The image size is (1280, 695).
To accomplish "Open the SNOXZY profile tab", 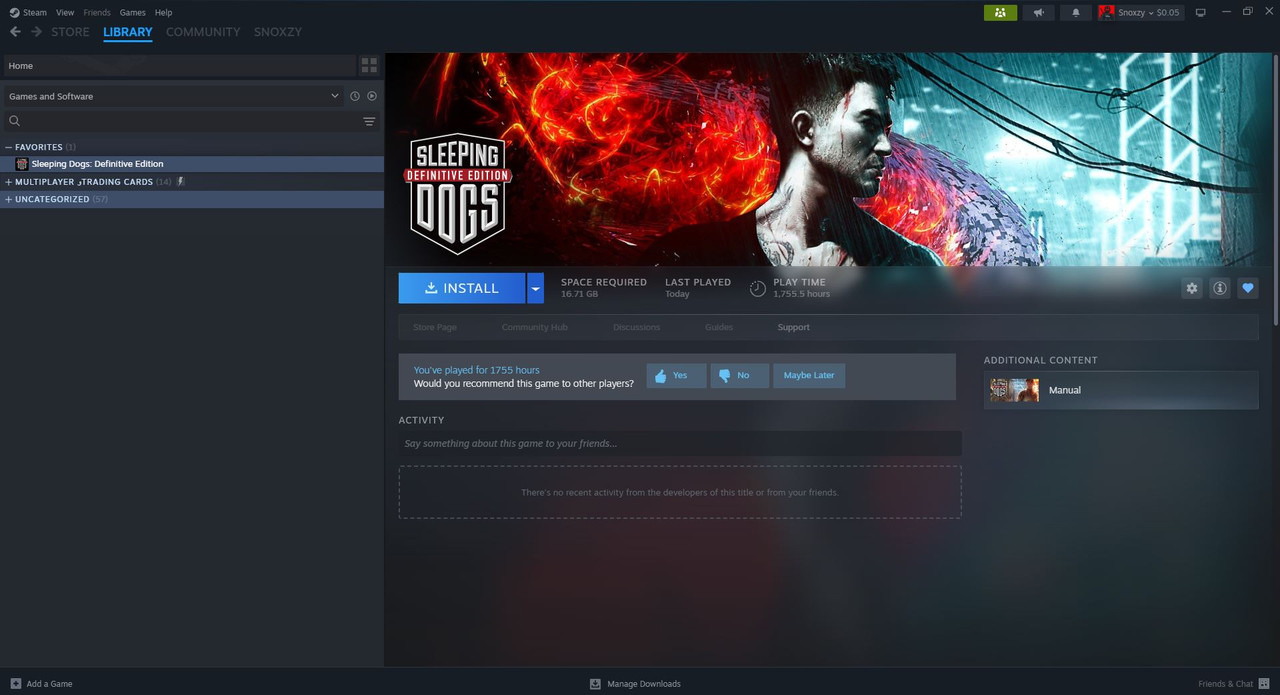I will coord(277,32).
